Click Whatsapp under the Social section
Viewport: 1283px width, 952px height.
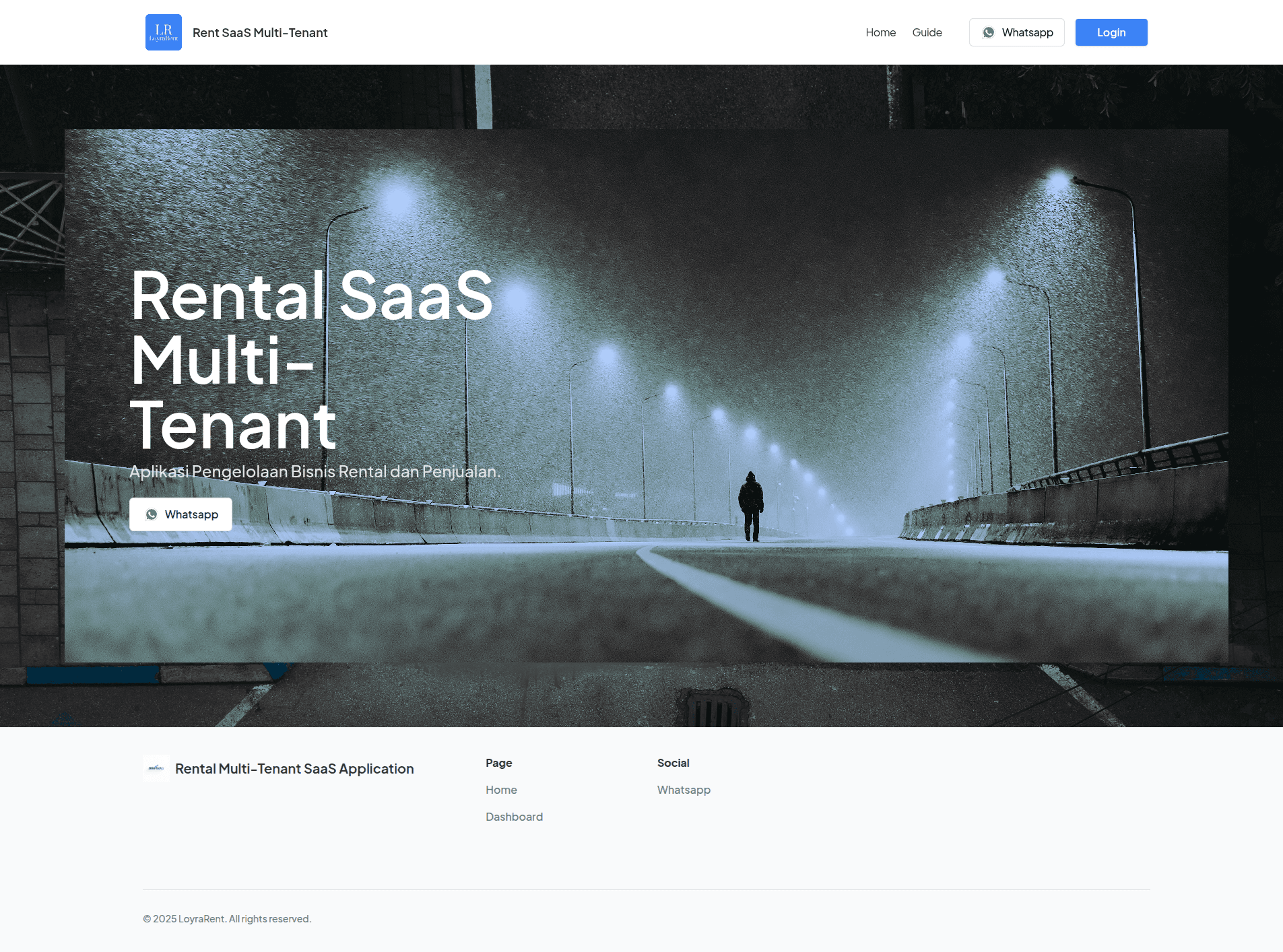pyautogui.click(x=684, y=789)
